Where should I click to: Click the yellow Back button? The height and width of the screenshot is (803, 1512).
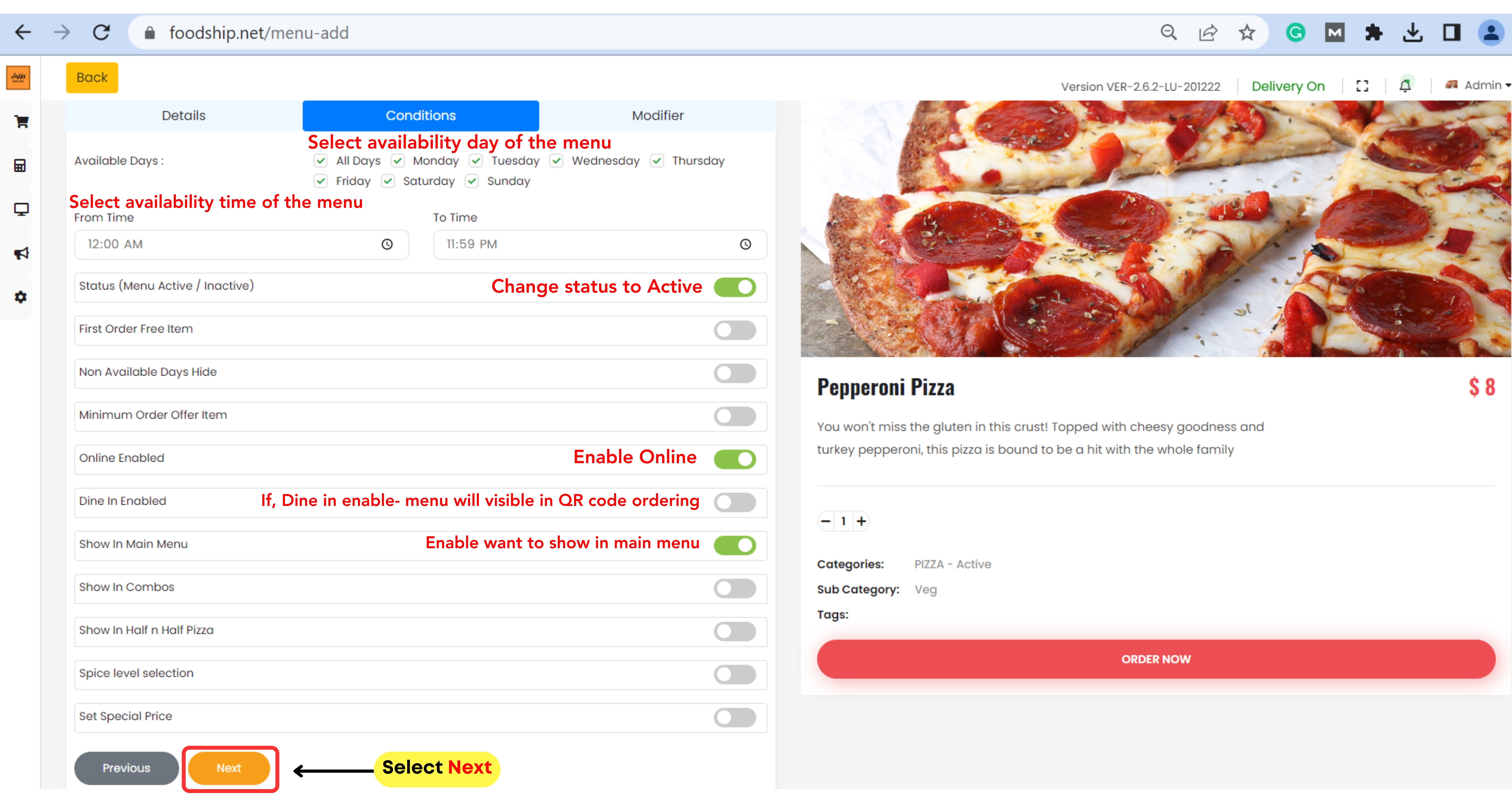tap(92, 77)
